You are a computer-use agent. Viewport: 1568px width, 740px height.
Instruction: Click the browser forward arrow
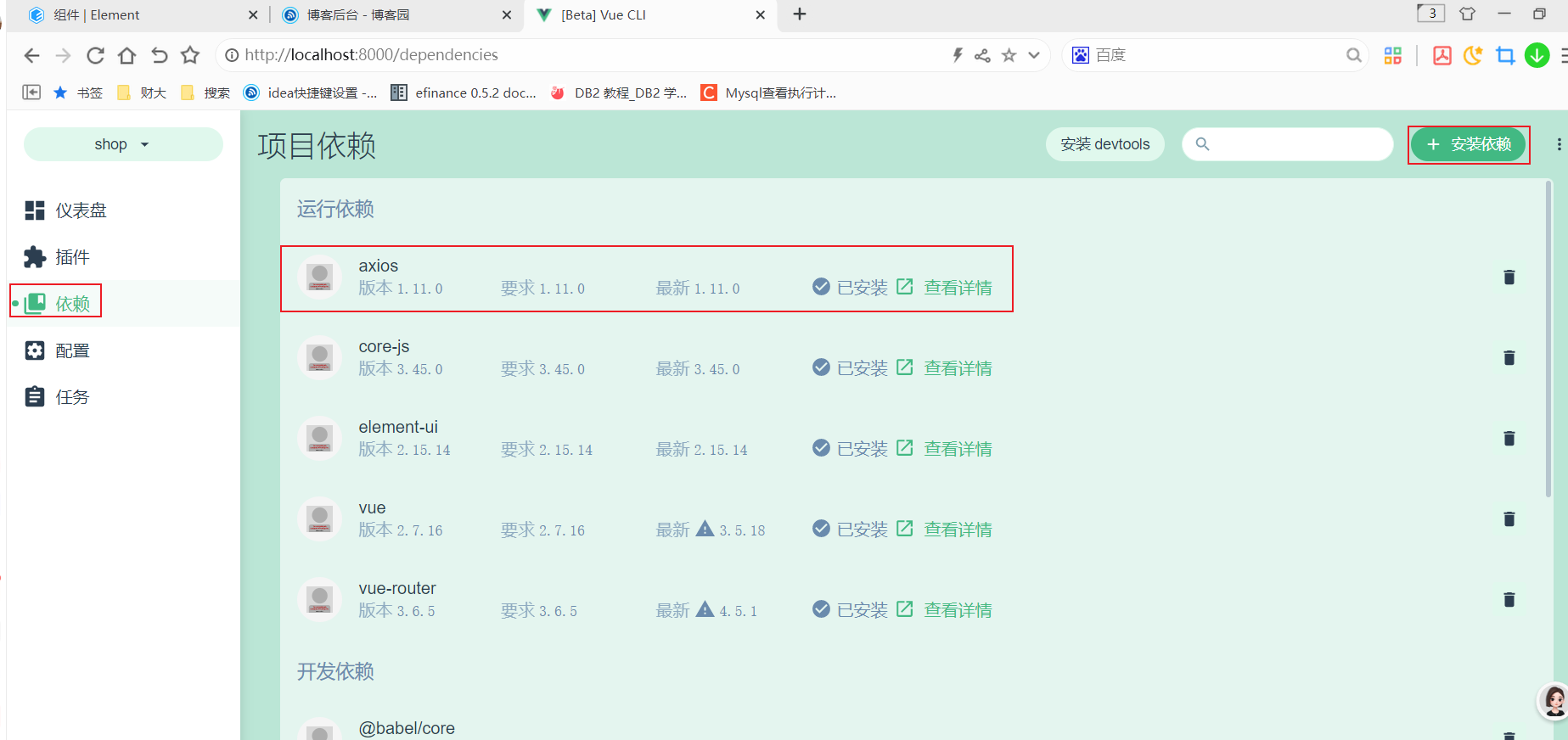63,55
